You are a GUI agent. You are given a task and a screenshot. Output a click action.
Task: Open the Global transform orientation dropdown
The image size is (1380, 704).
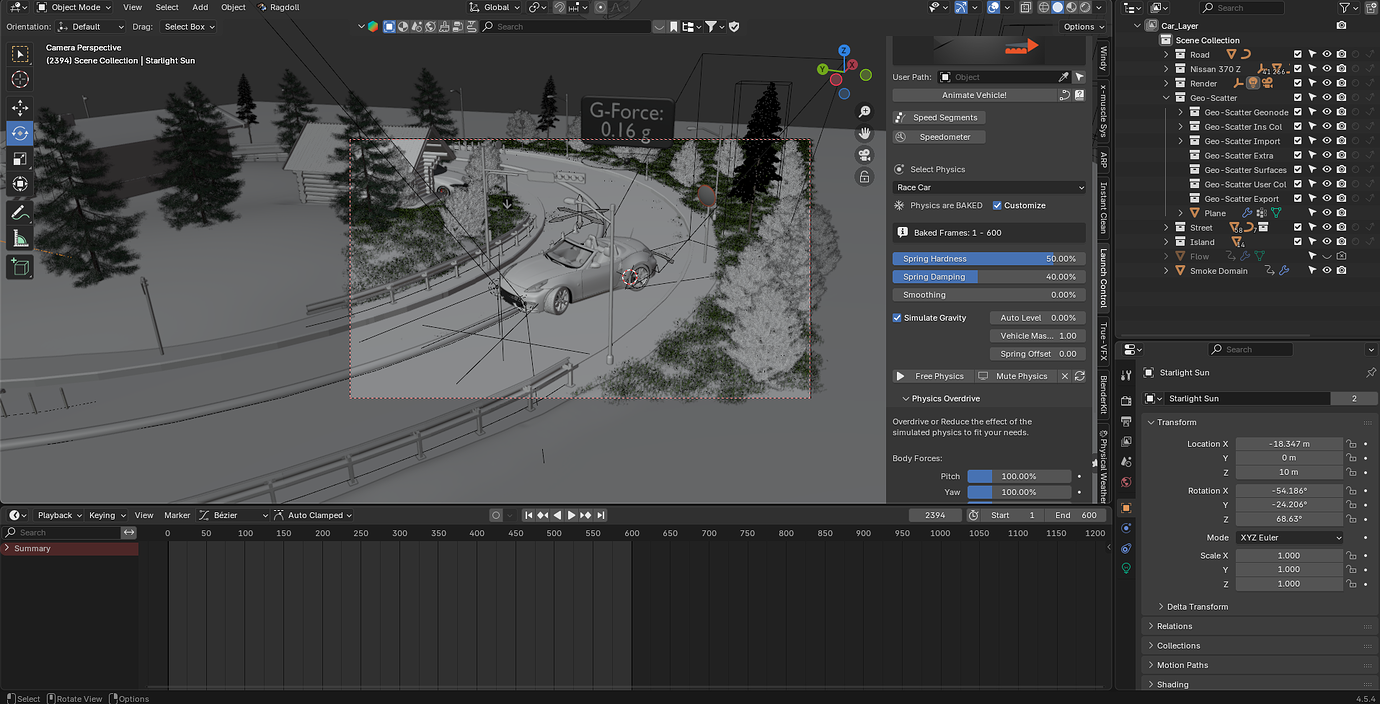(495, 7)
